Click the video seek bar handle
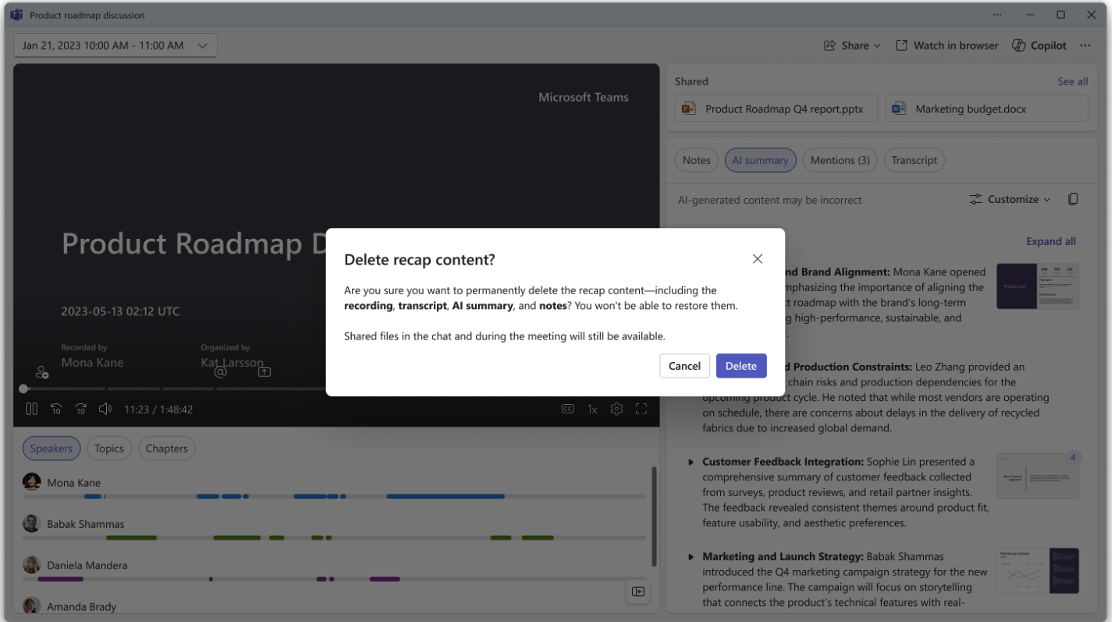1112x622 pixels. pos(23,389)
